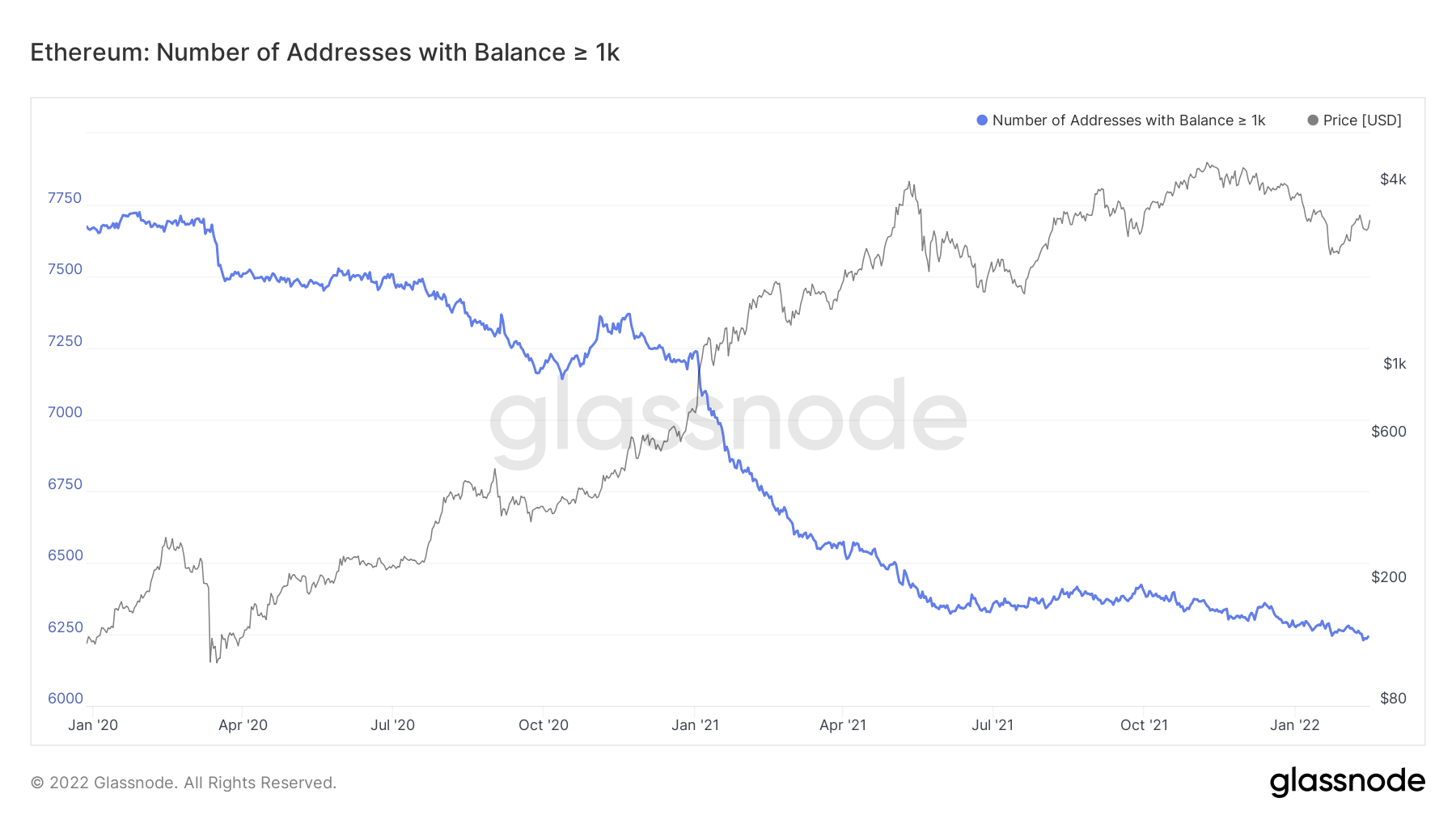Screen dimensions: 1456x819
Task: Click the 7000 left axis value
Action: click(65, 412)
